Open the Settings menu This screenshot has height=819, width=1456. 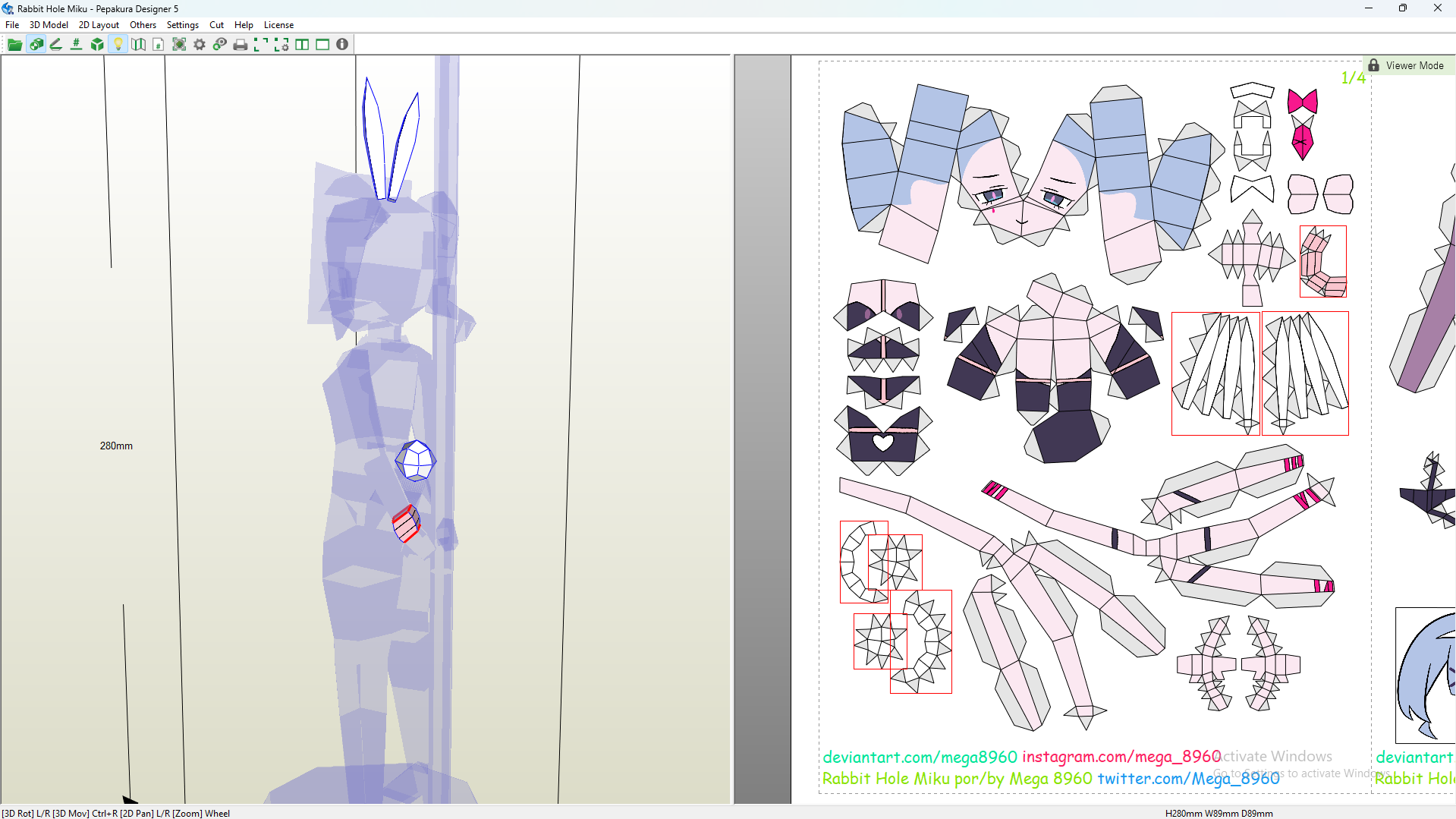[x=183, y=25]
